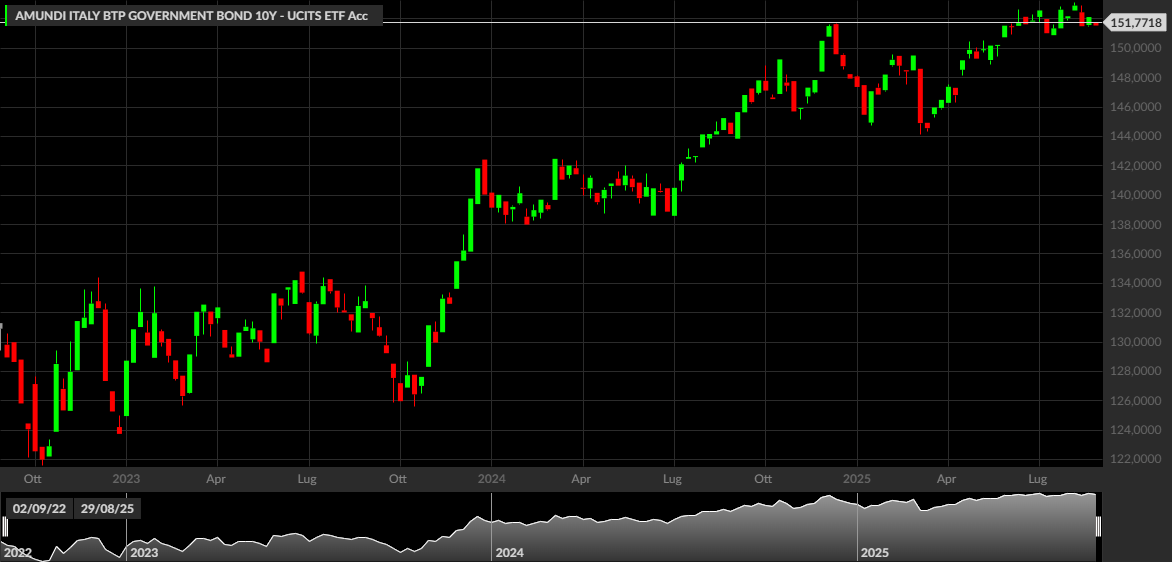1172x562 pixels.
Task: Click the 130,0000 price axis label
Action: [x=1135, y=342]
